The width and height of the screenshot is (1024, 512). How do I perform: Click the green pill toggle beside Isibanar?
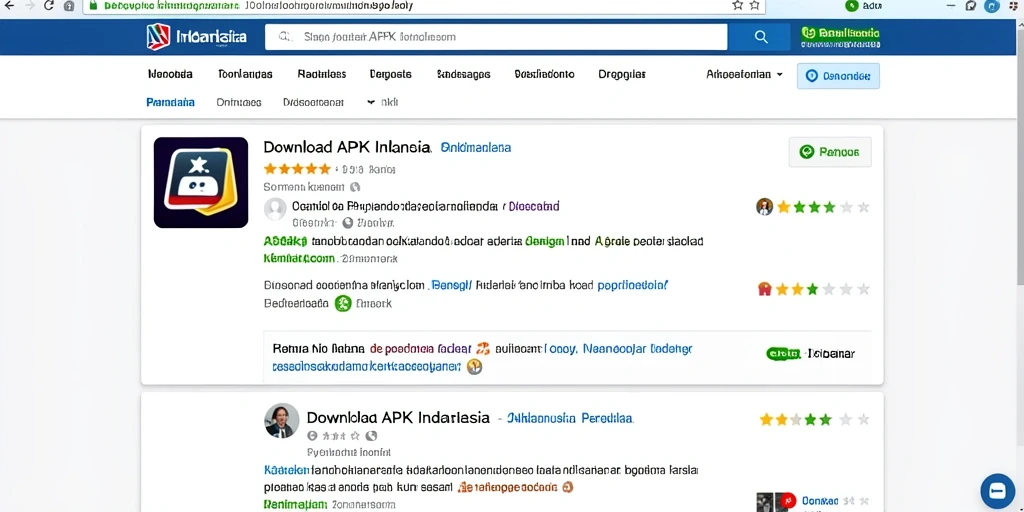click(783, 353)
